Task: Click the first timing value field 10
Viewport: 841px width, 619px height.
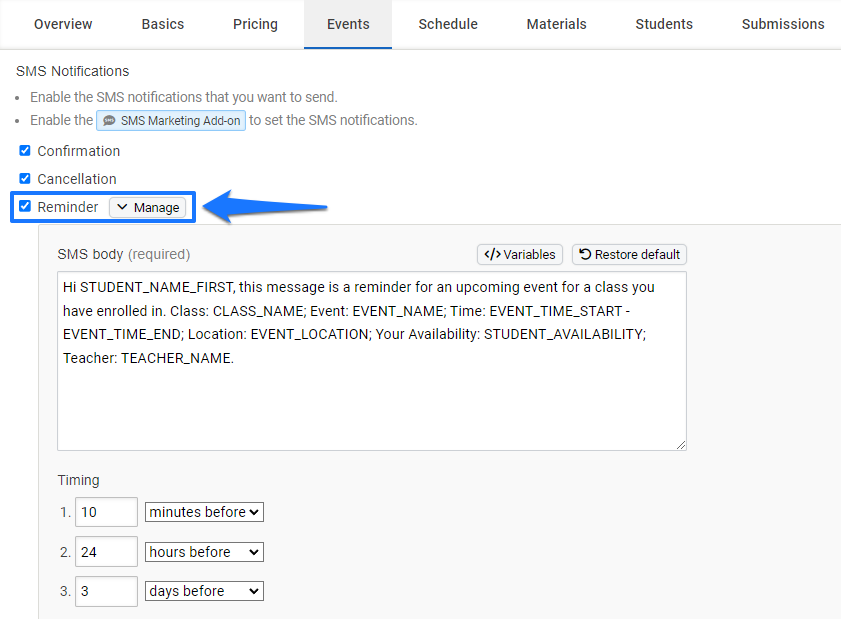Action: click(106, 512)
